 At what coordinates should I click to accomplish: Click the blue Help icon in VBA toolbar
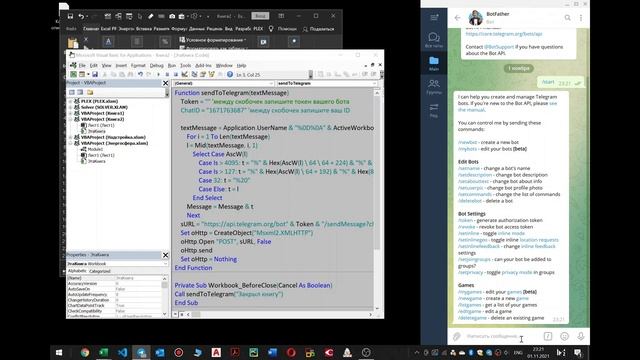pos(230,75)
